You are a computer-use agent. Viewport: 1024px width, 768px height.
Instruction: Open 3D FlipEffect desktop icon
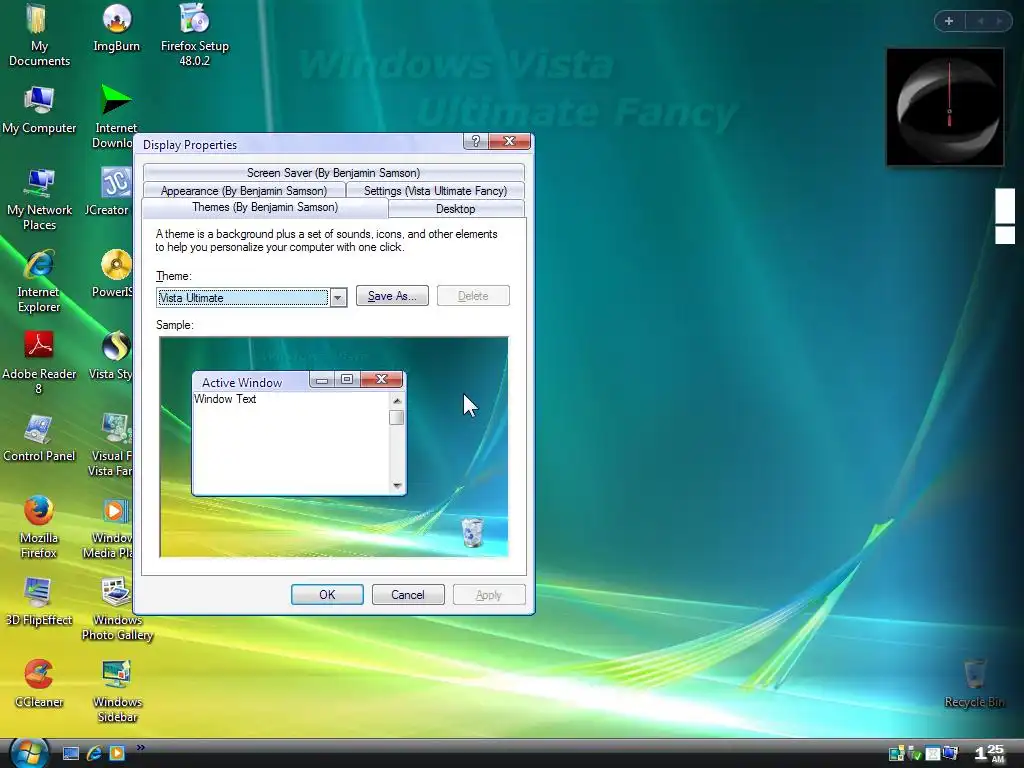(x=39, y=602)
